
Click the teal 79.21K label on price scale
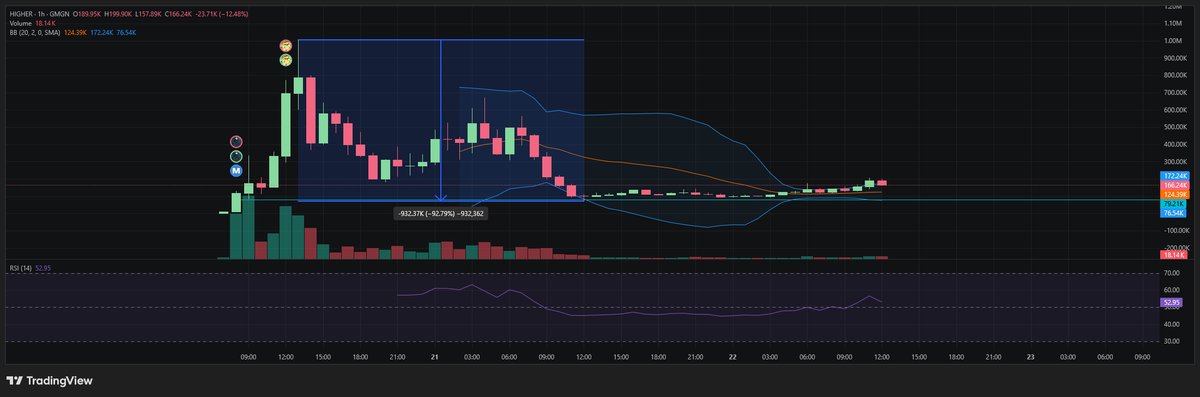click(1174, 204)
